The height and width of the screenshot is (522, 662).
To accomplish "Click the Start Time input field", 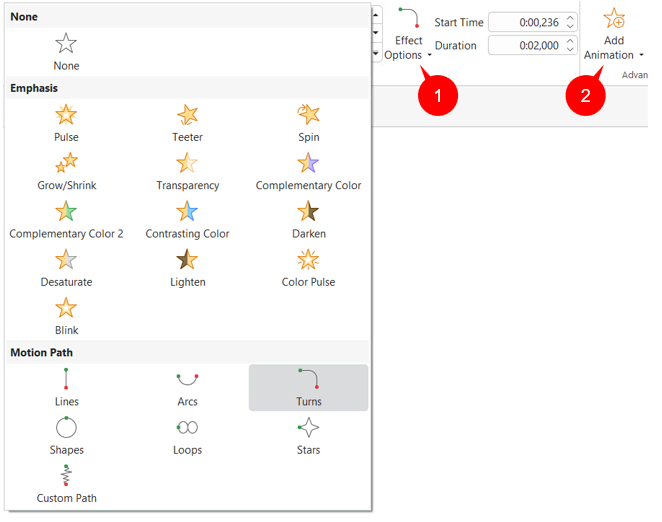I will pos(526,22).
